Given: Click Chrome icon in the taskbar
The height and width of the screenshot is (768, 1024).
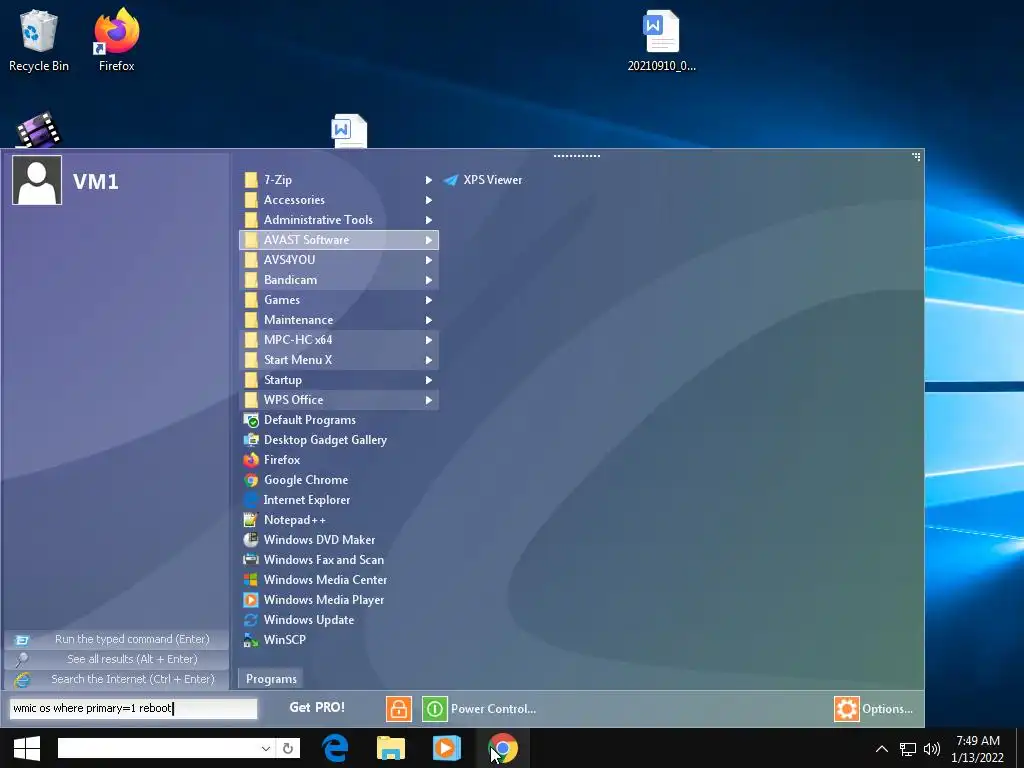Looking at the screenshot, I should (502, 748).
